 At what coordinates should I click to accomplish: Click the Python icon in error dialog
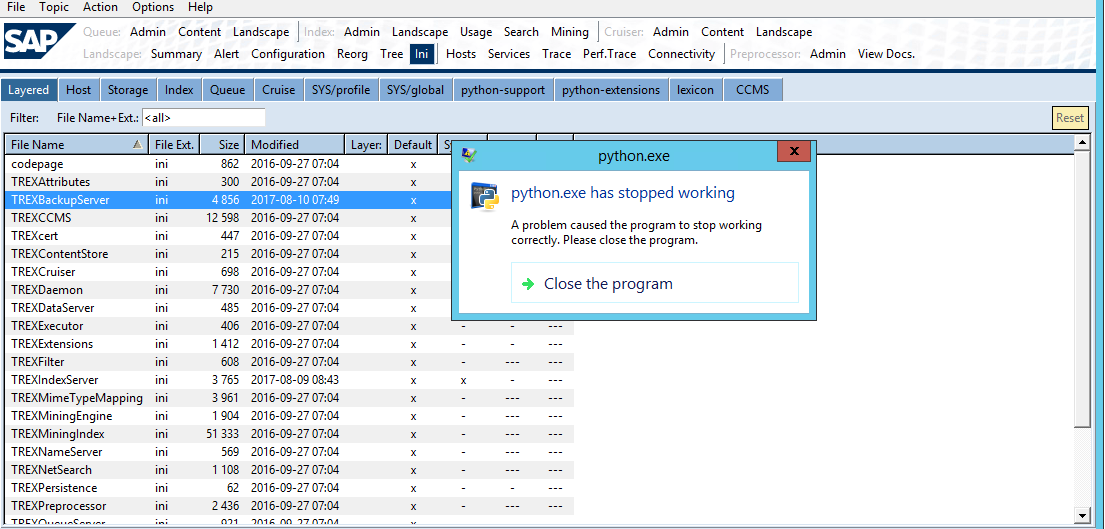[485, 196]
